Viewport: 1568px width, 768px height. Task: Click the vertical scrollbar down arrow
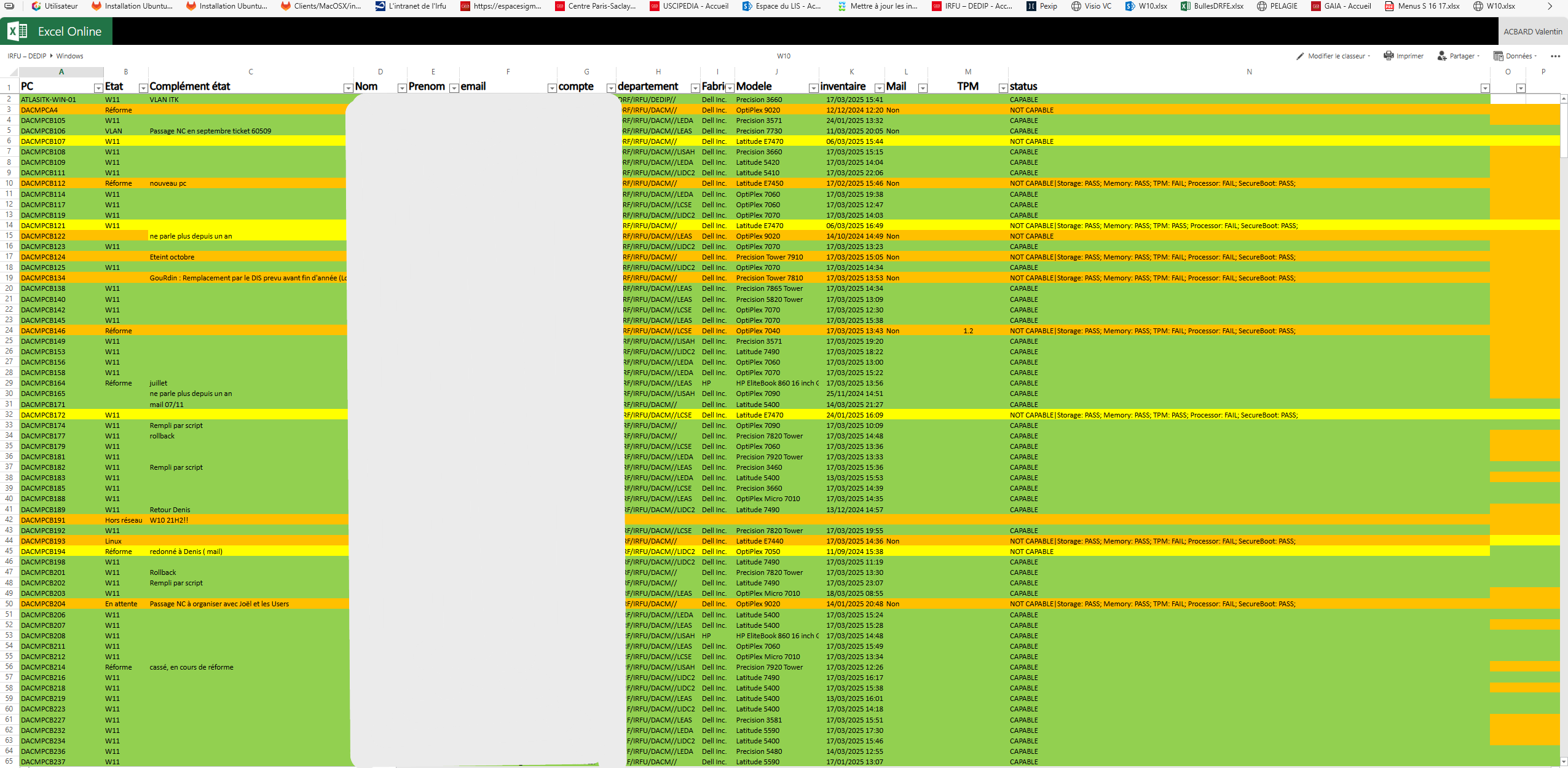pyautogui.click(x=1564, y=762)
